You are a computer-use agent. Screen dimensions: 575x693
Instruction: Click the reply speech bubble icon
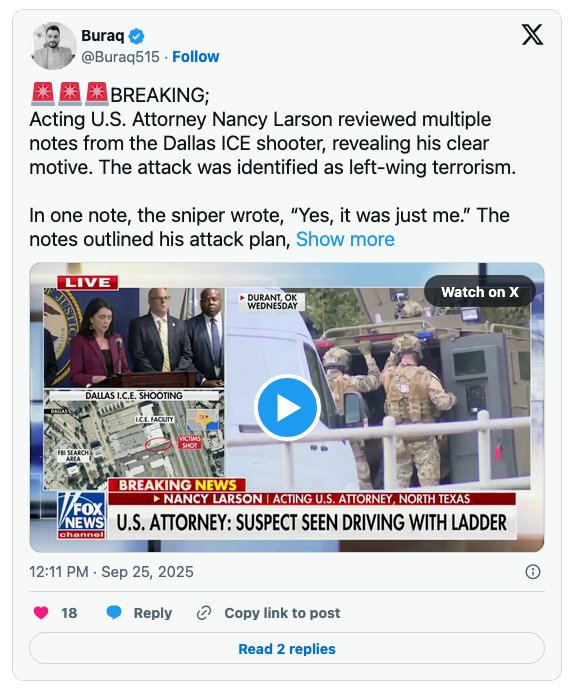[x=114, y=613]
